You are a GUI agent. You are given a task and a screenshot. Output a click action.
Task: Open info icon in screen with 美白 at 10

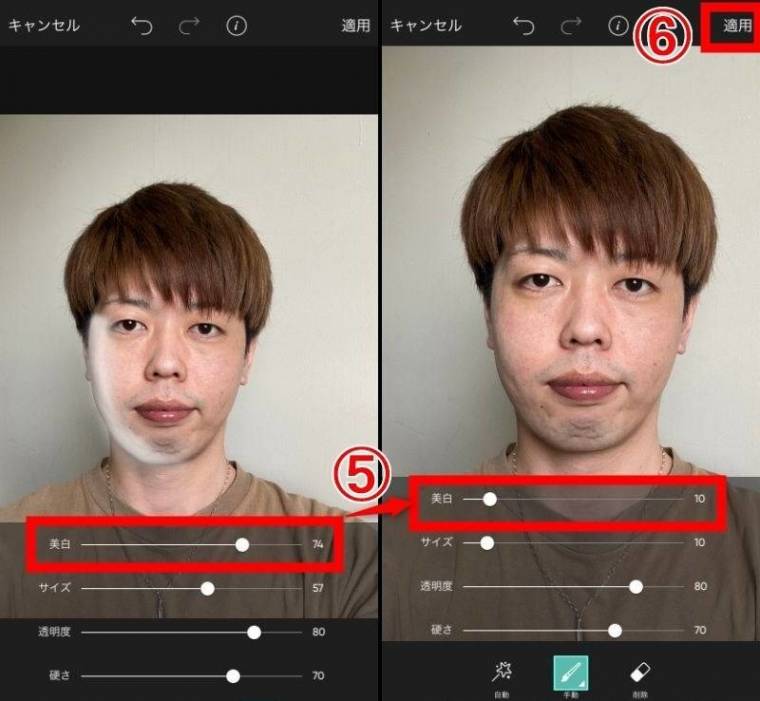[618, 26]
